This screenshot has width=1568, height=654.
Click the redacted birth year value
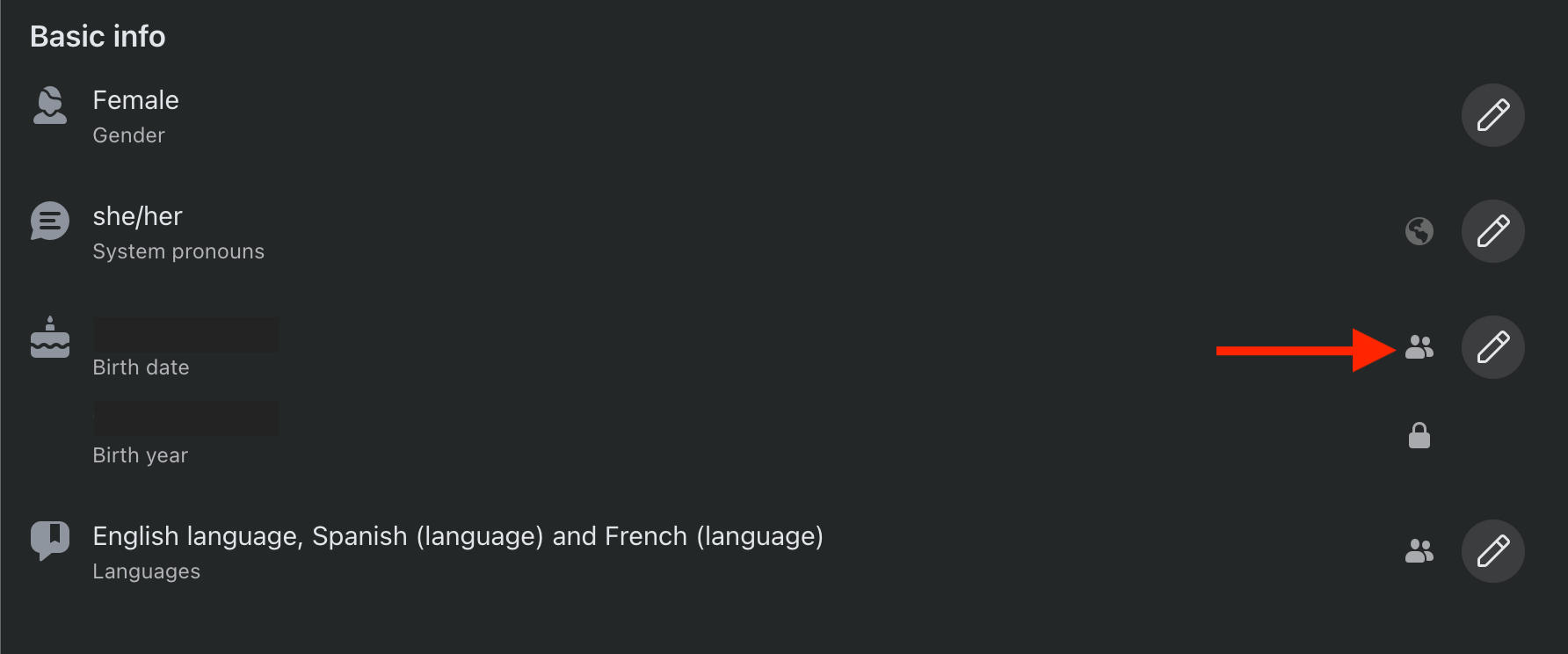(x=186, y=418)
